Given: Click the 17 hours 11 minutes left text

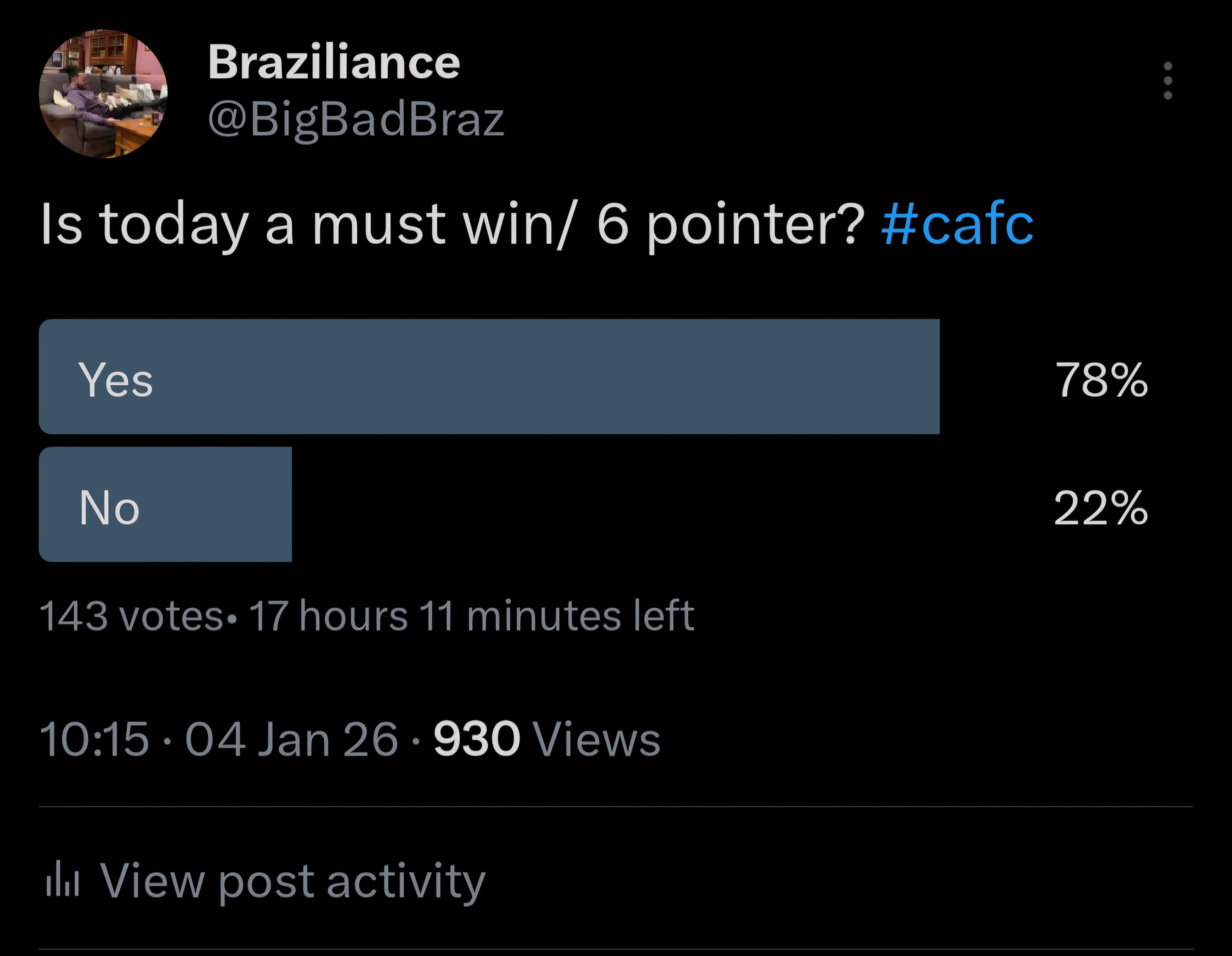Looking at the screenshot, I should (472, 616).
